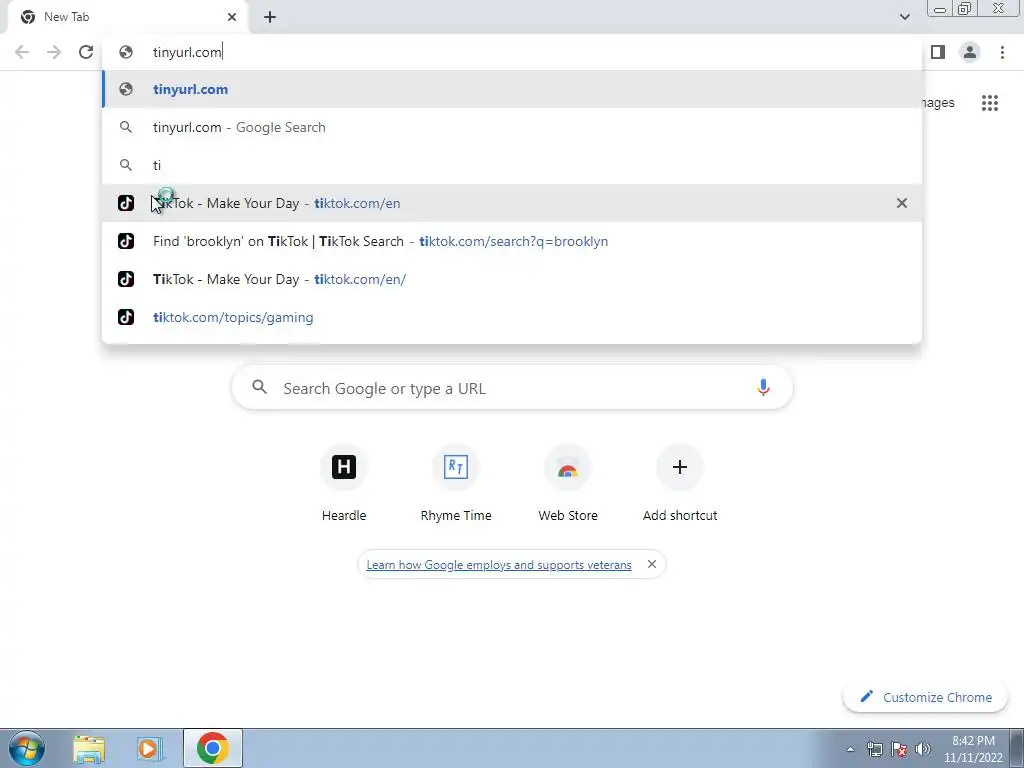Close the New Tab tab
This screenshot has width=1024, height=768.
pyautogui.click(x=232, y=17)
